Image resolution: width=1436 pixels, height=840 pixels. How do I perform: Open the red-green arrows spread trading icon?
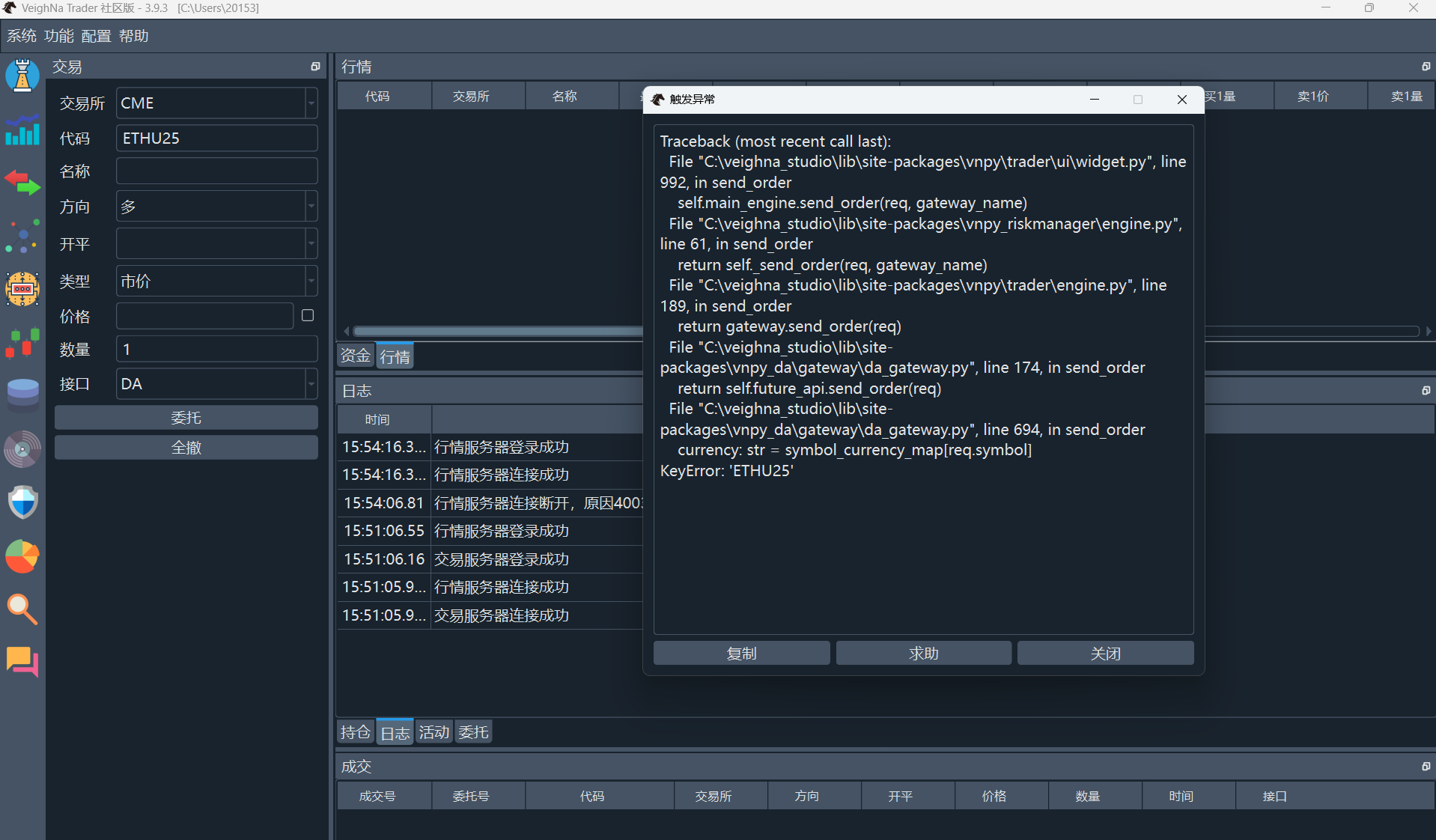(22, 183)
